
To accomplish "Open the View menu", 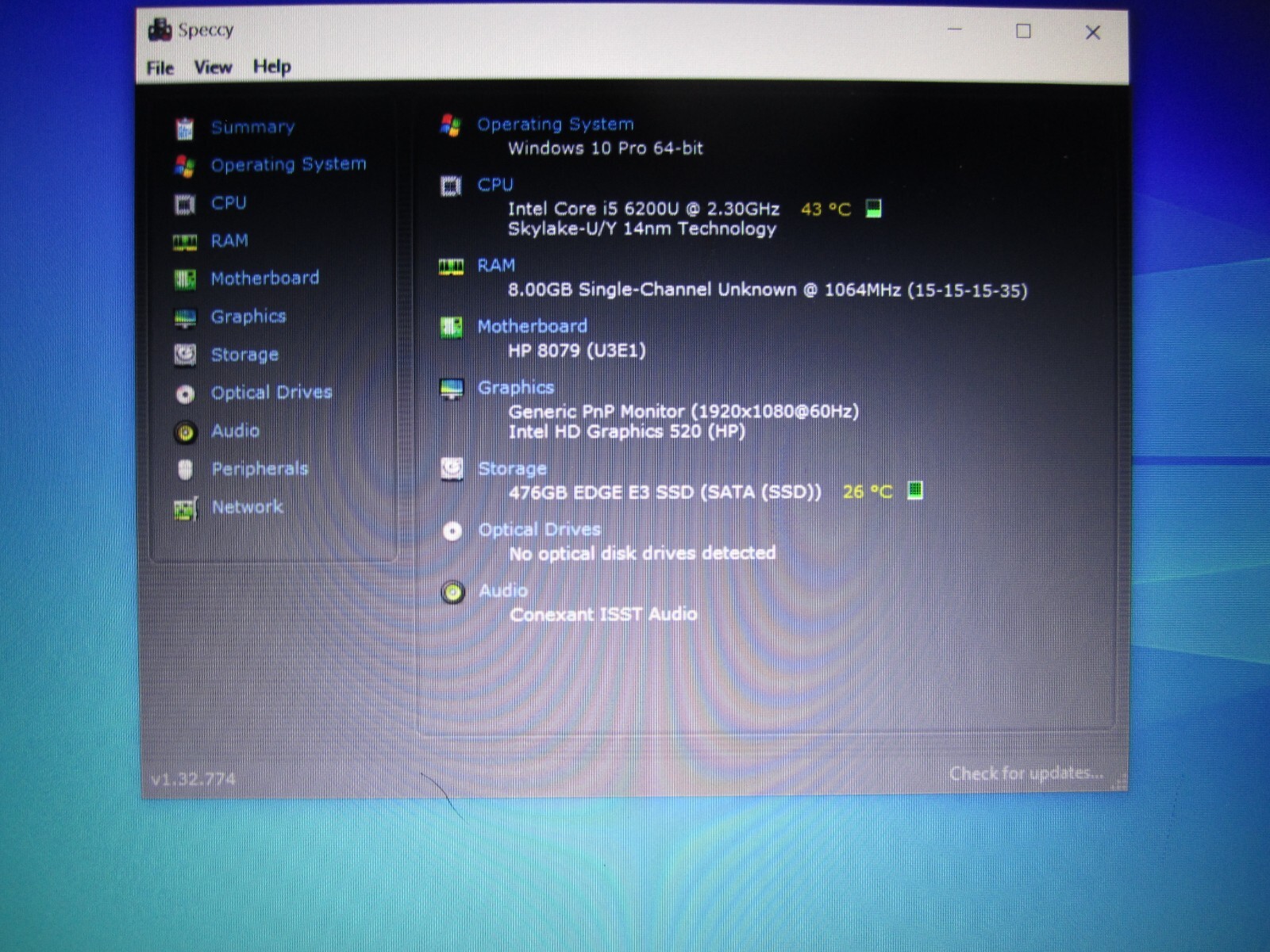I will point(213,67).
